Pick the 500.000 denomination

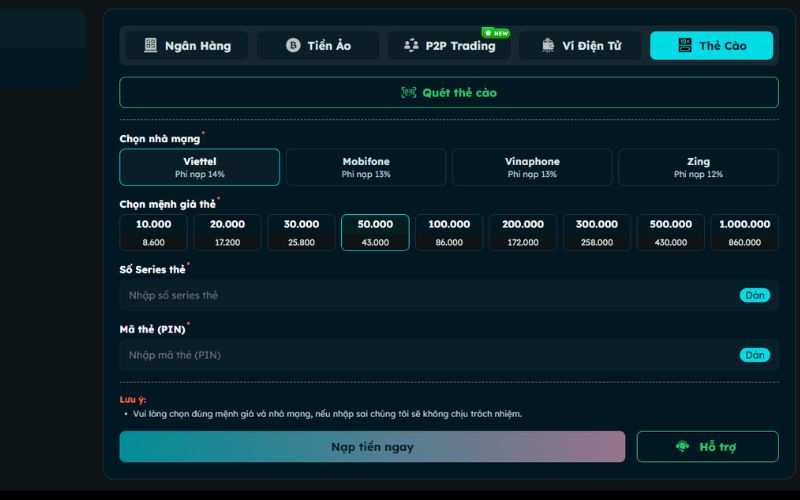click(x=670, y=233)
